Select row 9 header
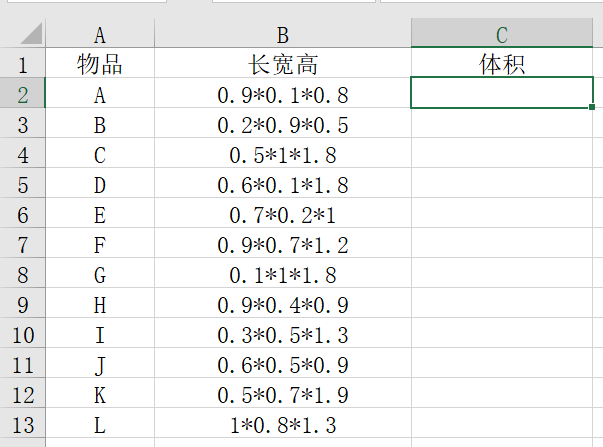 [23, 303]
